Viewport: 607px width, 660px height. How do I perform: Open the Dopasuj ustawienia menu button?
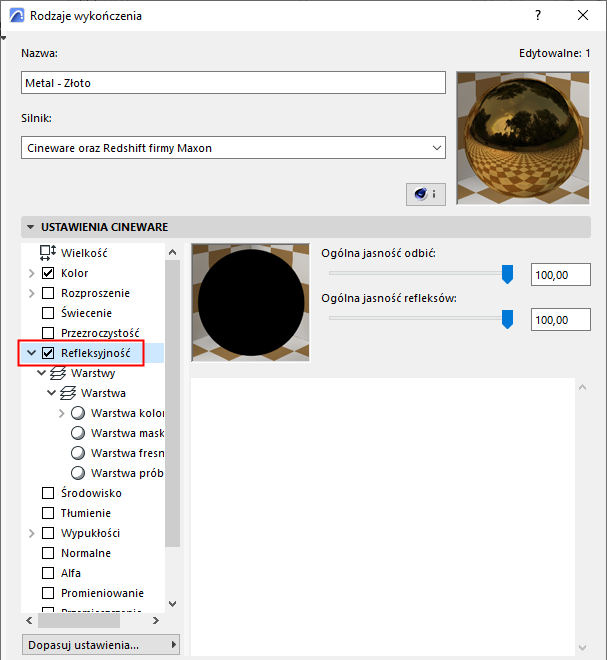(101, 645)
